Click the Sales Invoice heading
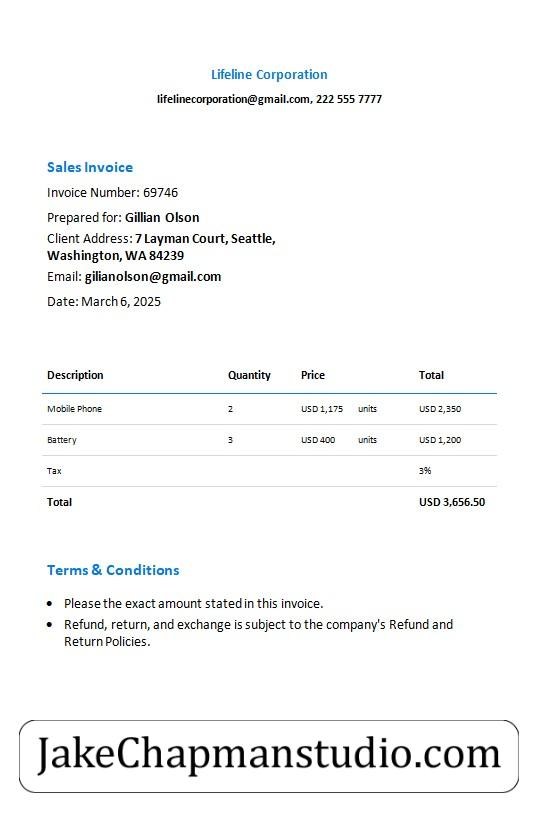Viewport: 539px width, 813px height. (x=90, y=167)
